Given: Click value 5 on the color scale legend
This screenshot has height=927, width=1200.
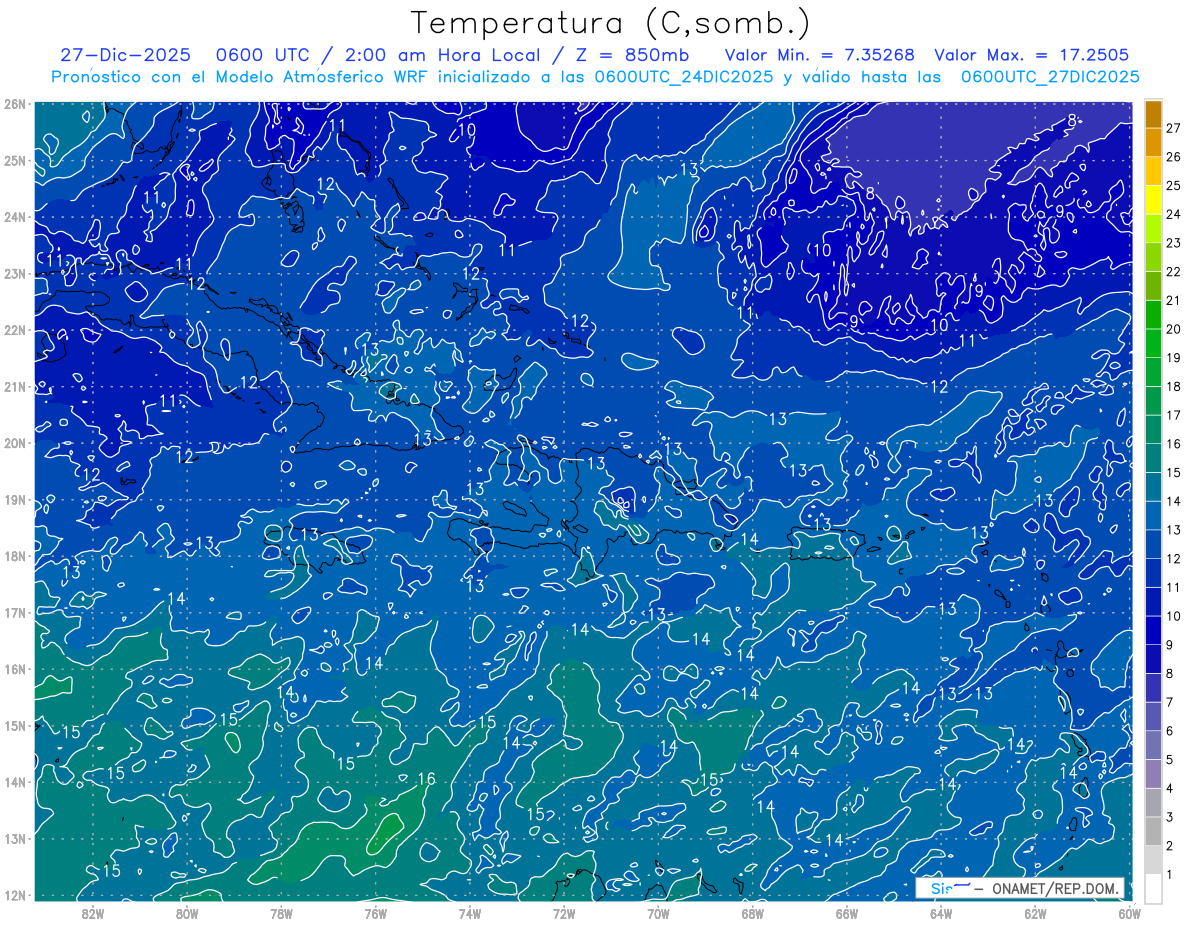Looking at the screenshot, I should 1170,760.
